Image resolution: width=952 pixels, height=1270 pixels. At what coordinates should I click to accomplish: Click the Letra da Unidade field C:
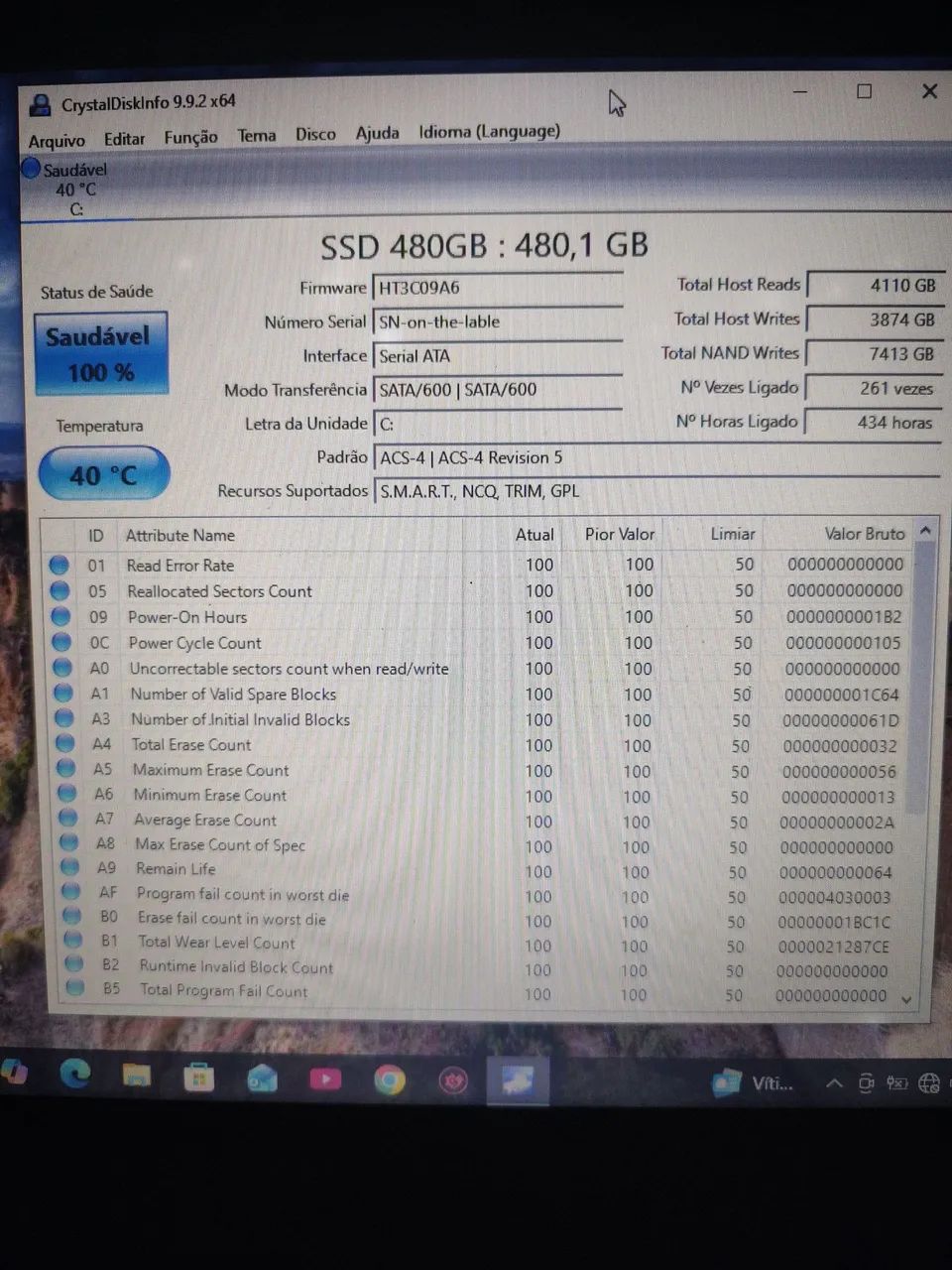[497, 424]
